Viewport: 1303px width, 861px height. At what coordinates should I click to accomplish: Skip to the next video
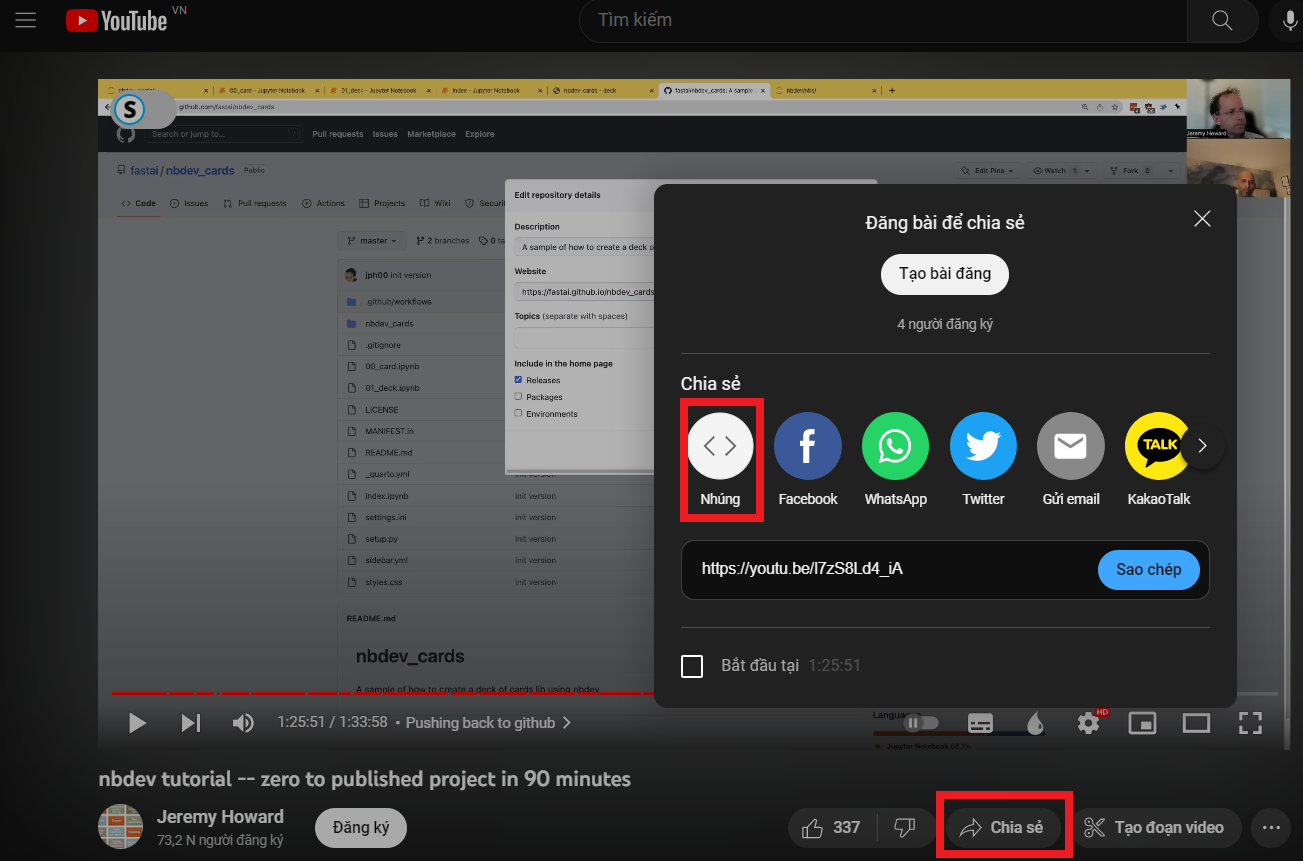click(190, 722)
